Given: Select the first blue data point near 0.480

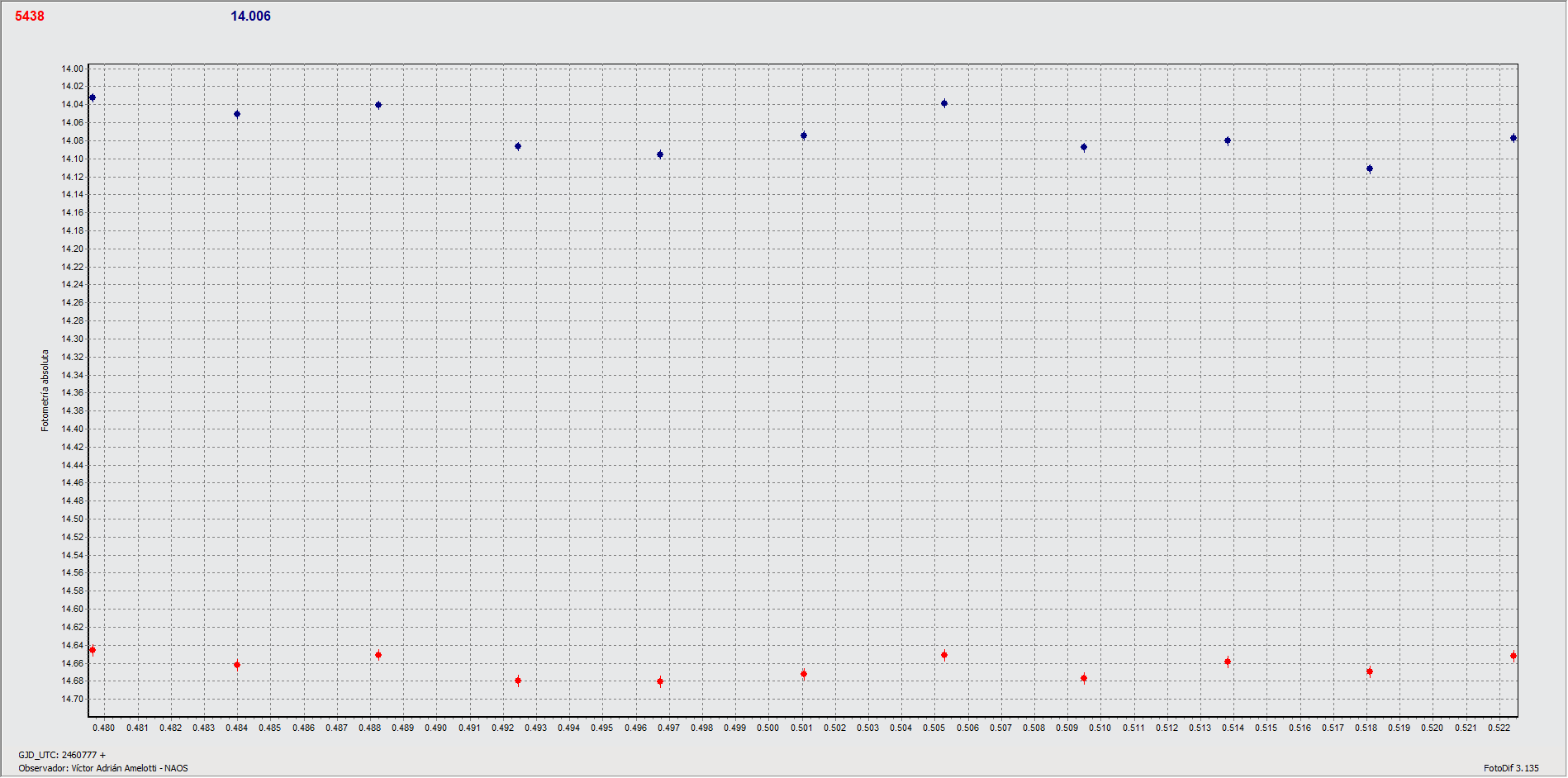Looking at the screenshot, I should [93, 97].
